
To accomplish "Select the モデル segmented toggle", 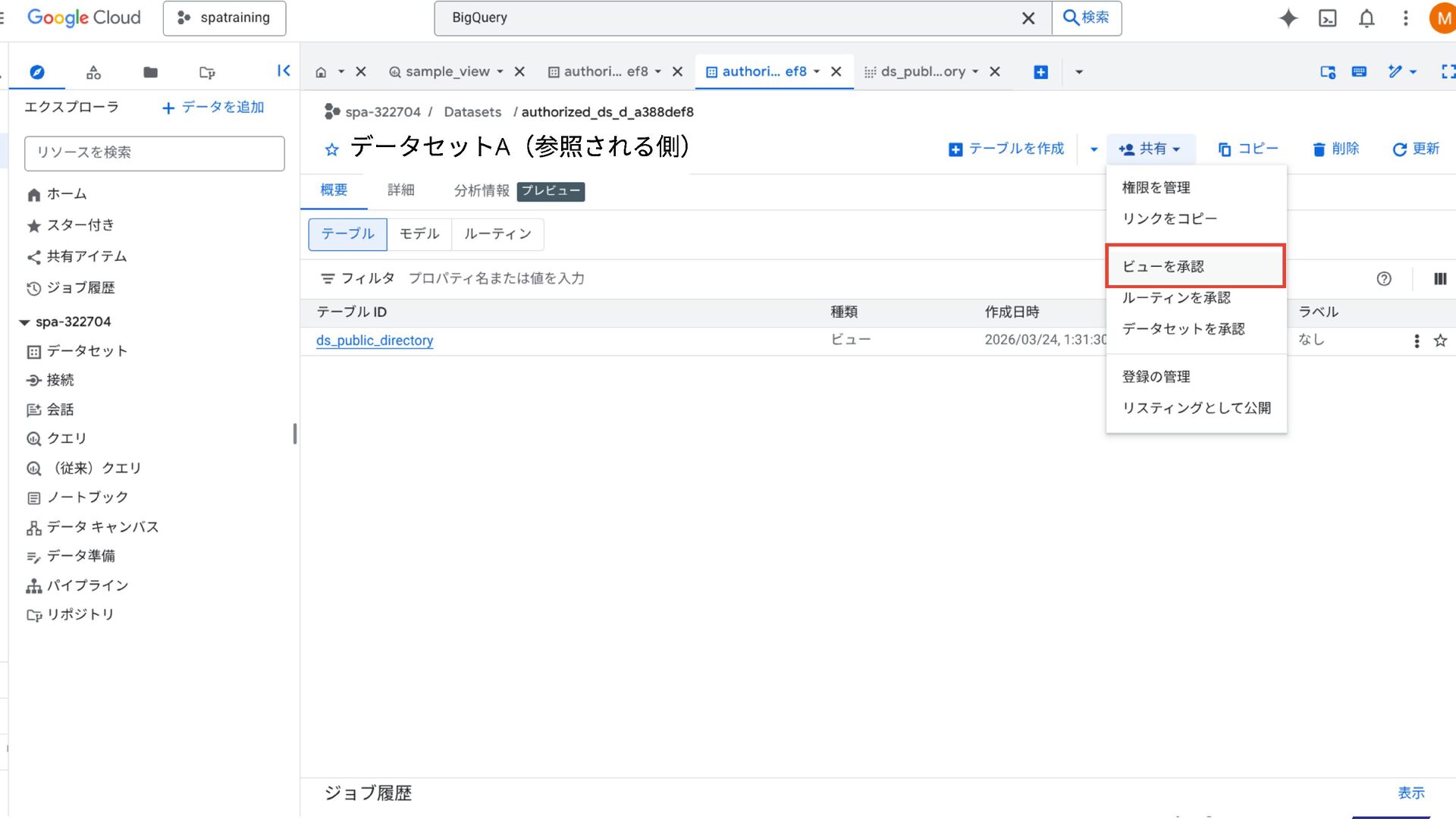I will coord(419,234).
